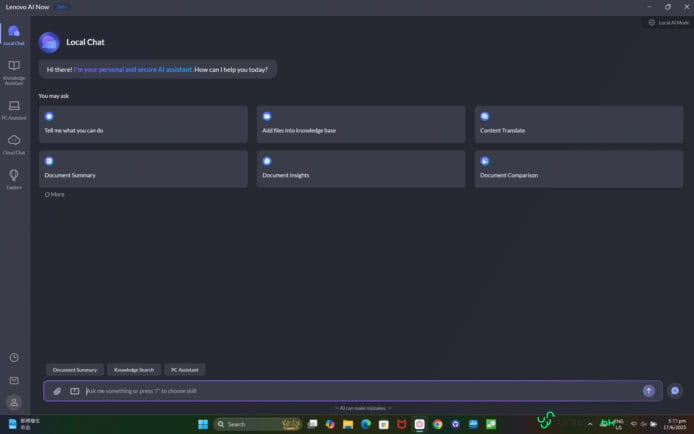Select the 'Content Translate' suggestion card
This screenshot has height=434, width=694.
(579, 124)
